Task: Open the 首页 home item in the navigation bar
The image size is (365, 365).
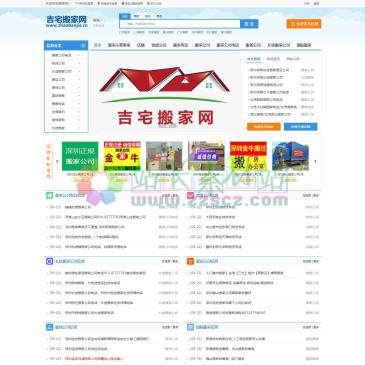Action: point(97,45)
